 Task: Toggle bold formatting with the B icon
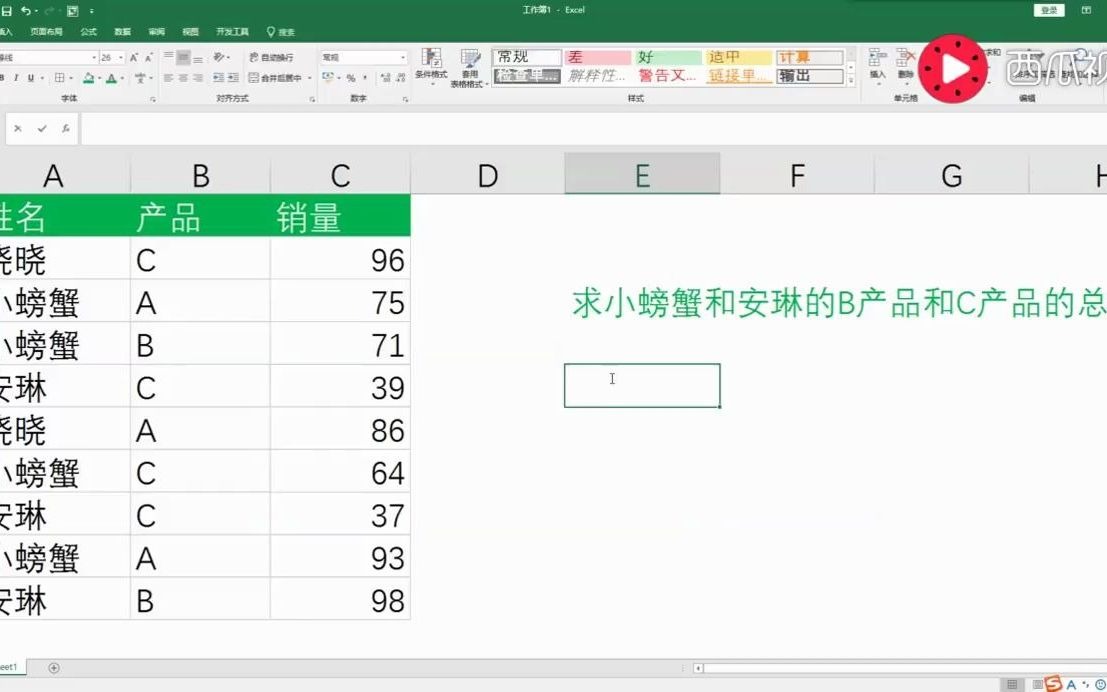[3, 76]
